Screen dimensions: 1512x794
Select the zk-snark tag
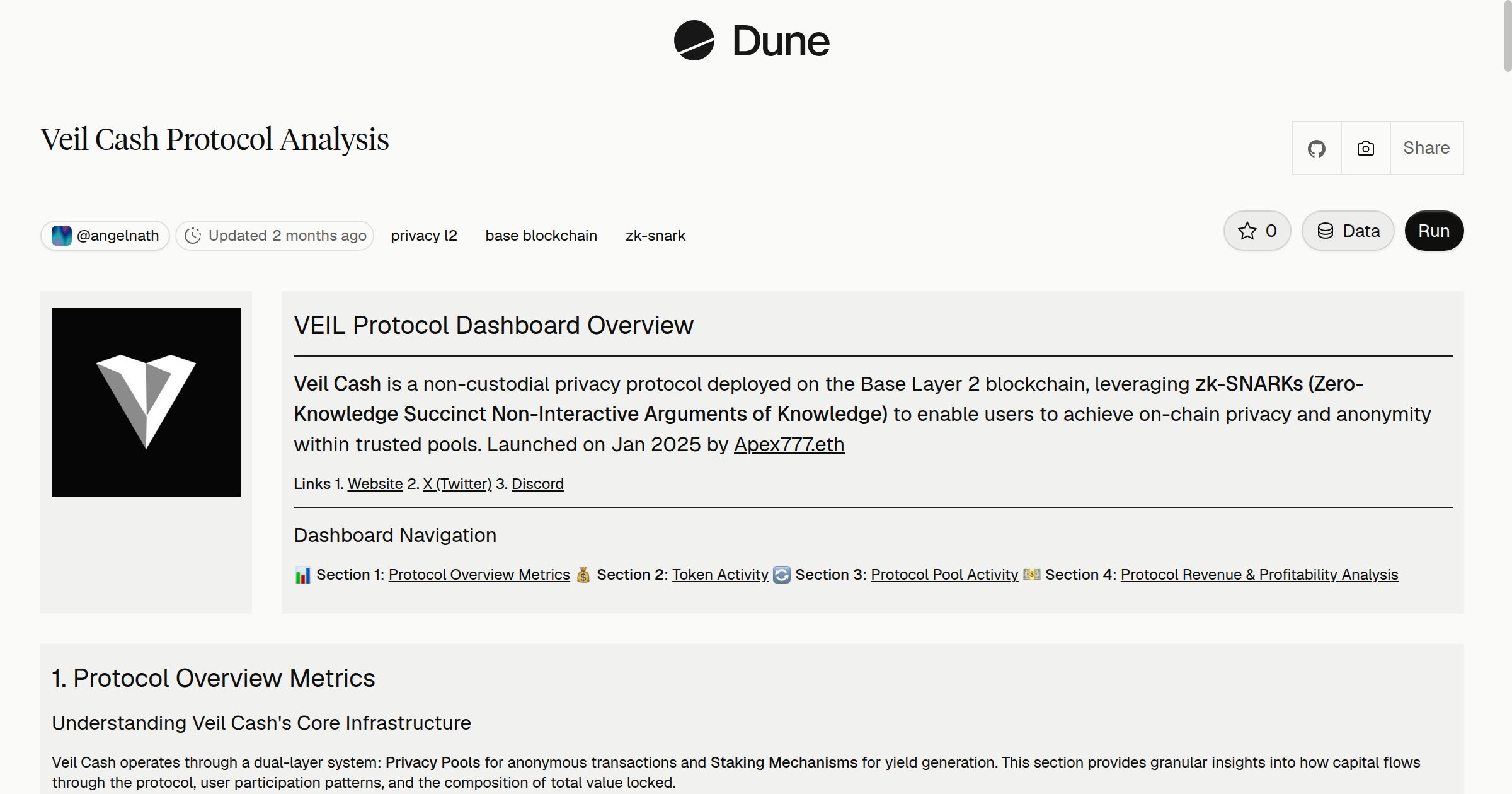655,236
